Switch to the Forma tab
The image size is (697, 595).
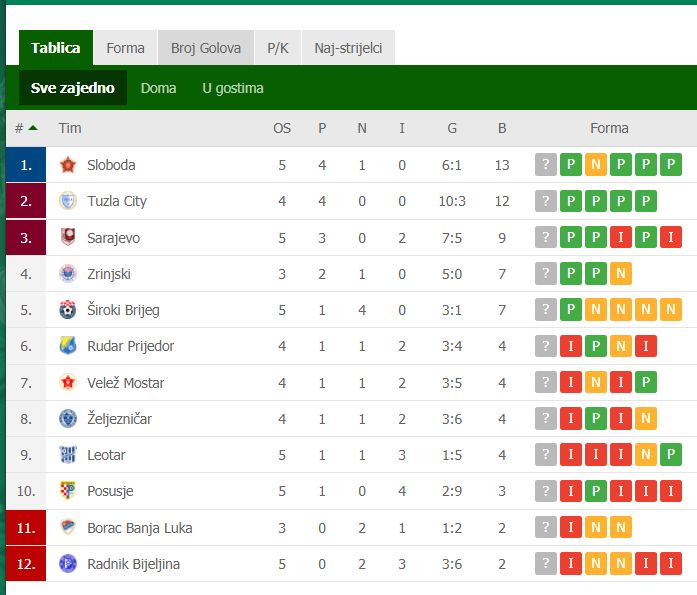[125, 48]
